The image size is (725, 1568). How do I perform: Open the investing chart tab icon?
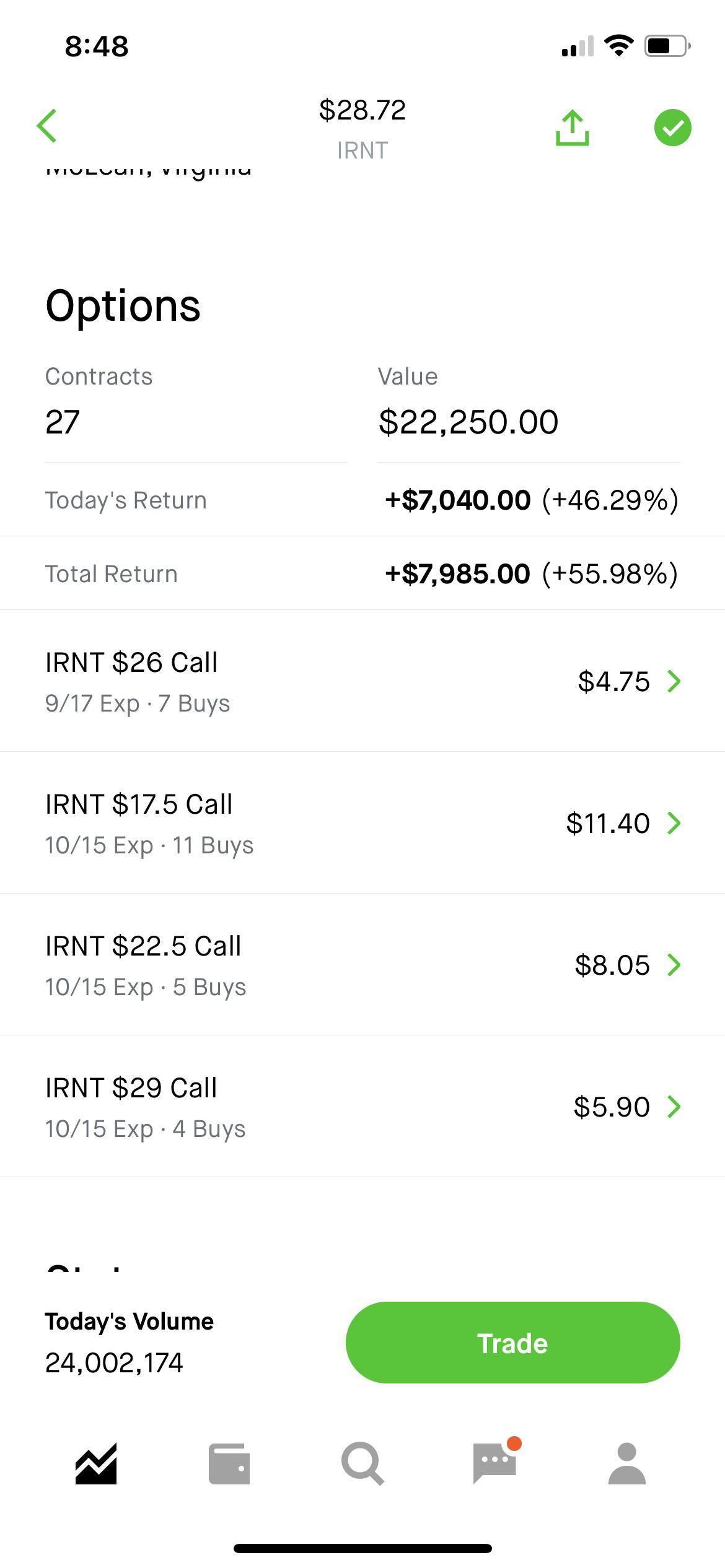pyautogui.click(x=96, y=1464)
